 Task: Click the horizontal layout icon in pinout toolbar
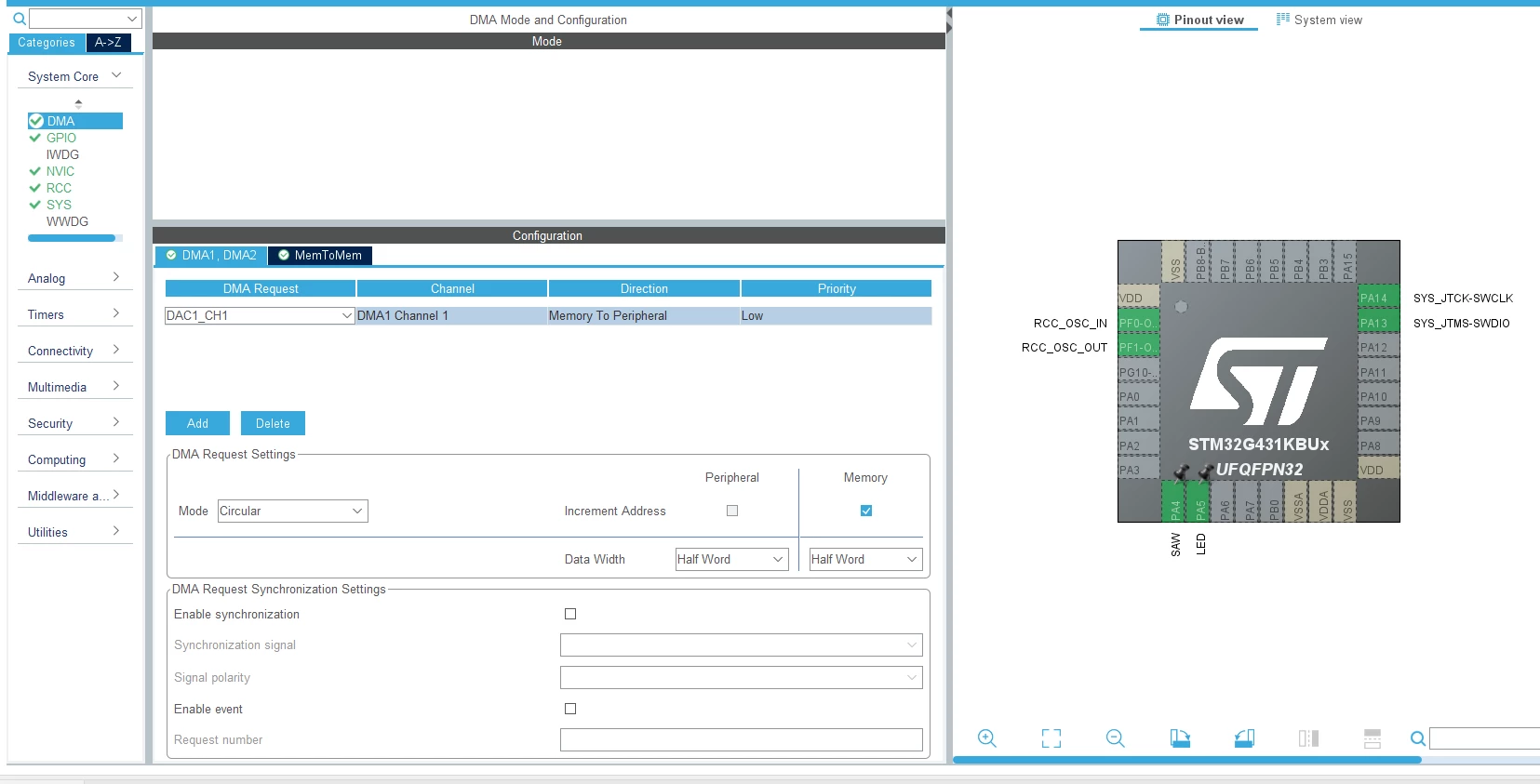pos(1373,738)
